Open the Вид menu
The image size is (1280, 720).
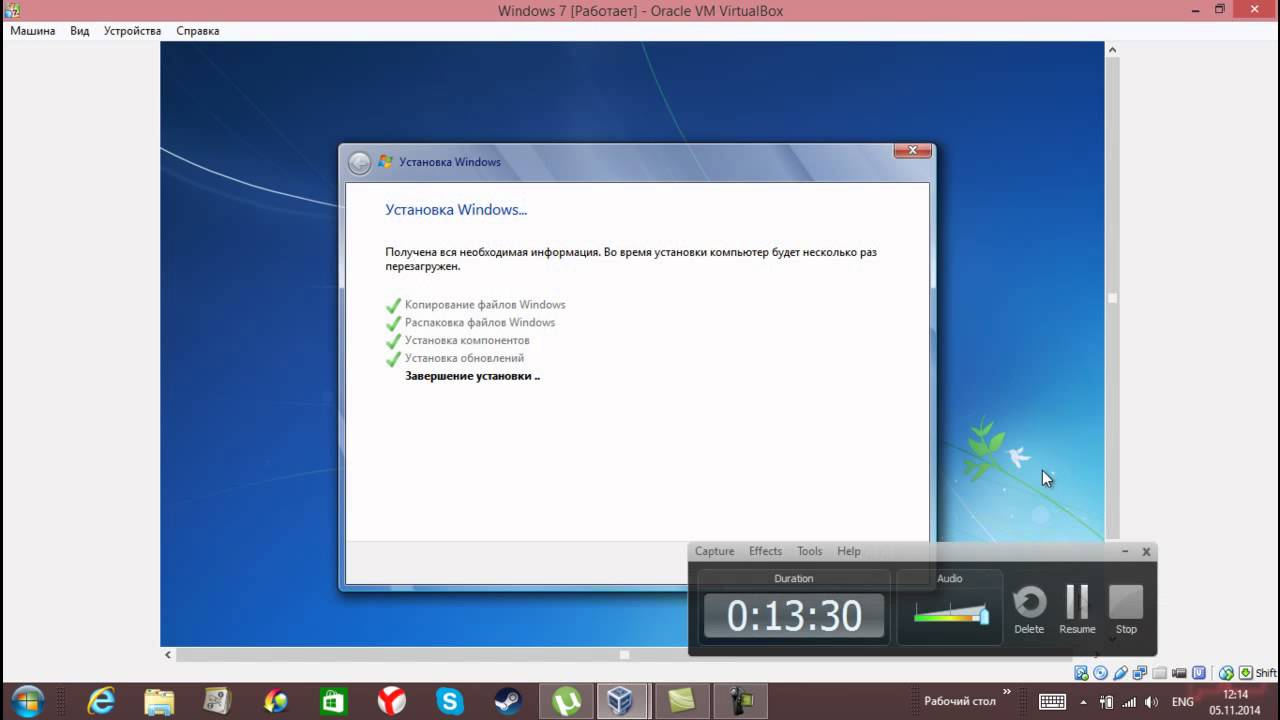80,31
